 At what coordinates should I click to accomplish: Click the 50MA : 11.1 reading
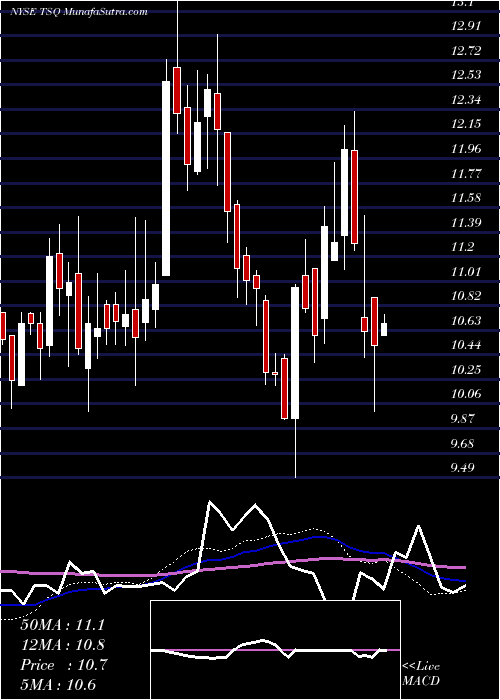pos(62,625)
